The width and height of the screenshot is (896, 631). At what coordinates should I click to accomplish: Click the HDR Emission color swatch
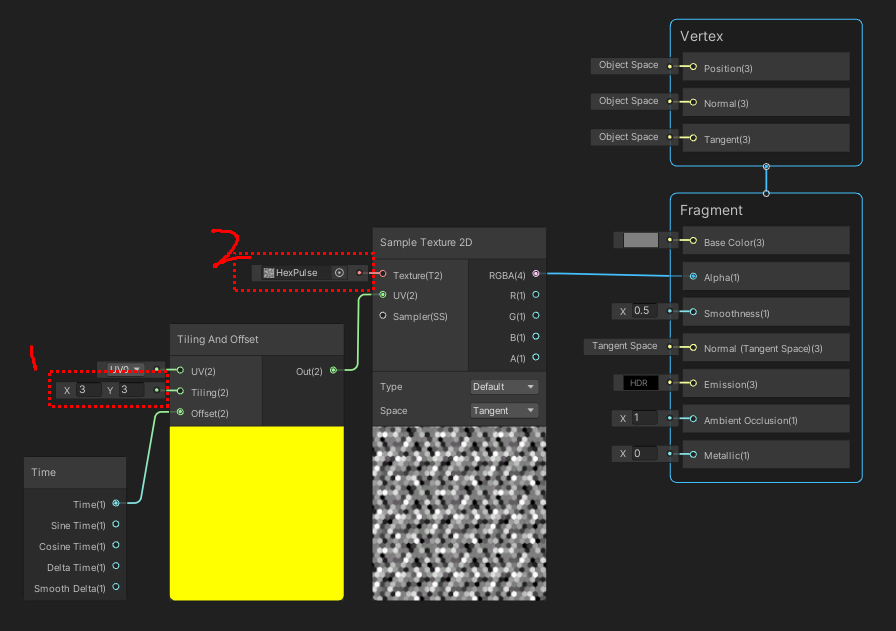pyautogui.click(x=641, y=383)
